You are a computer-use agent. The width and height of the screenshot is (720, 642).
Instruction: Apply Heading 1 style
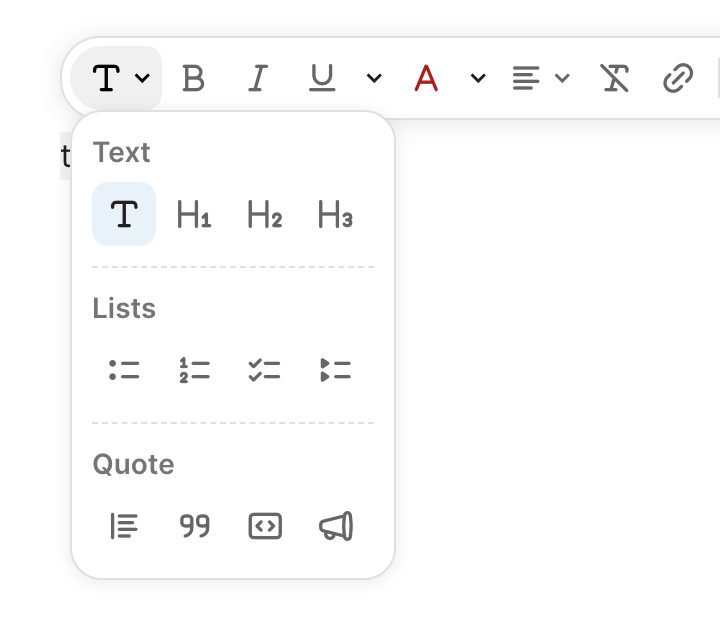[x=194, y=214]
